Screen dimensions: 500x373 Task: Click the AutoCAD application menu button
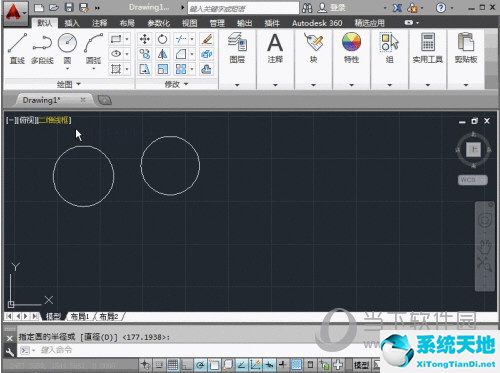coord(15,13)
